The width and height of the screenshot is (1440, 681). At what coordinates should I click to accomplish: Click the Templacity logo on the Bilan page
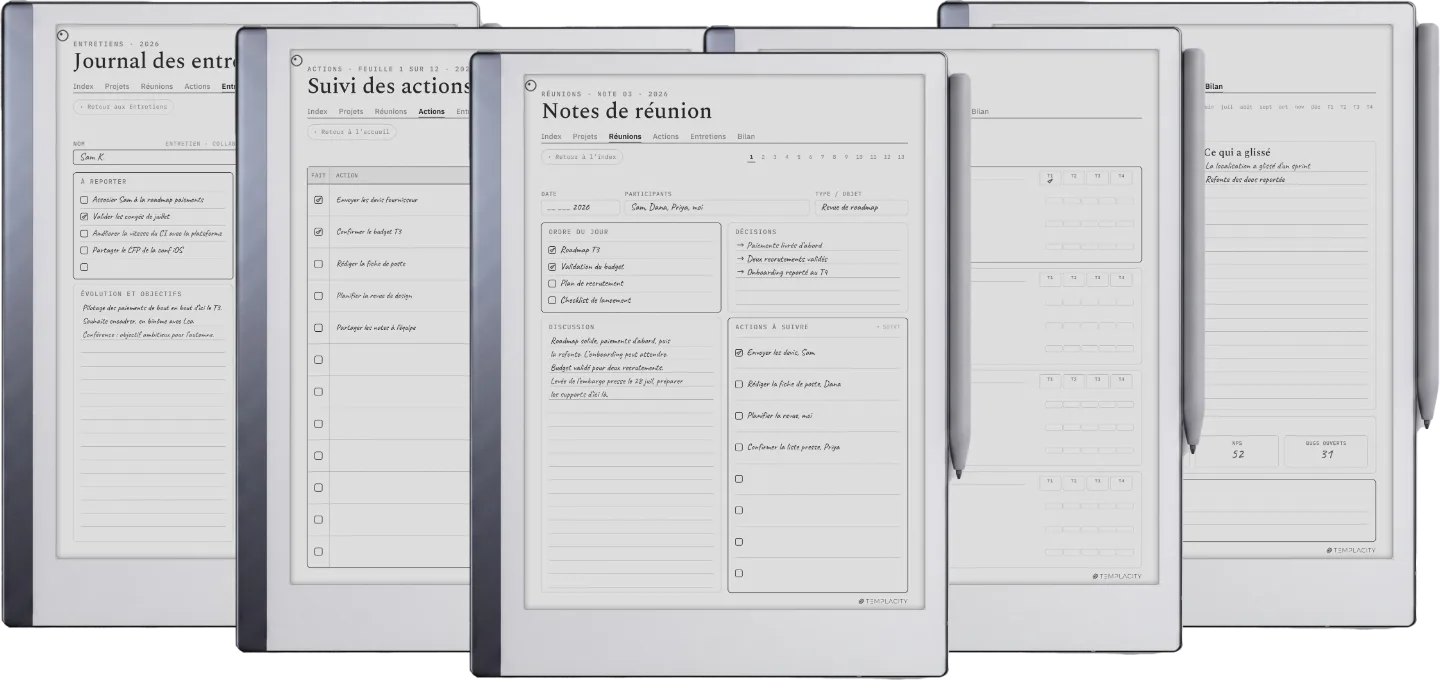pos(1351,550)
